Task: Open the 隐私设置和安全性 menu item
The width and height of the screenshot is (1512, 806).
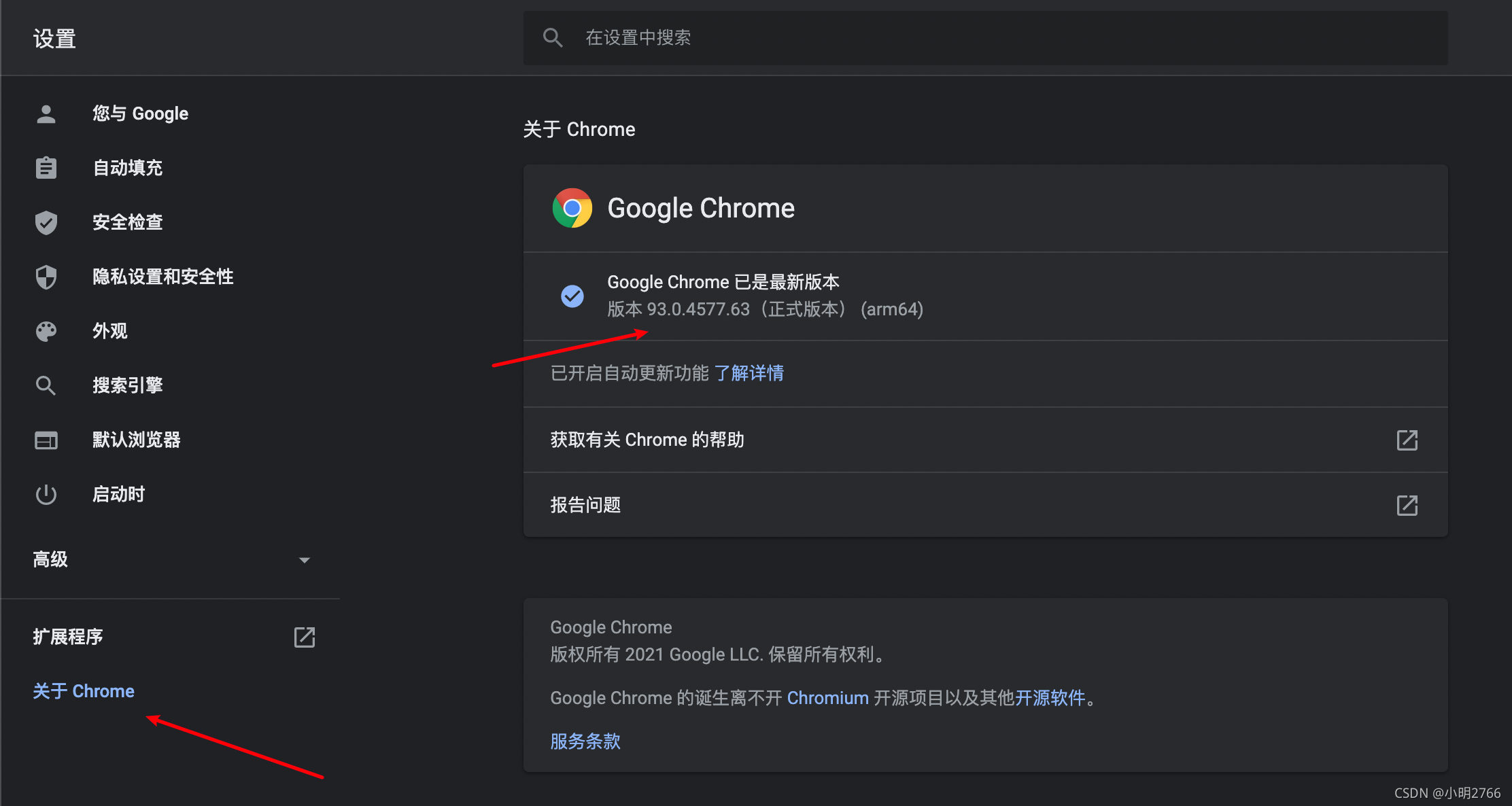Action: [163, 277]
